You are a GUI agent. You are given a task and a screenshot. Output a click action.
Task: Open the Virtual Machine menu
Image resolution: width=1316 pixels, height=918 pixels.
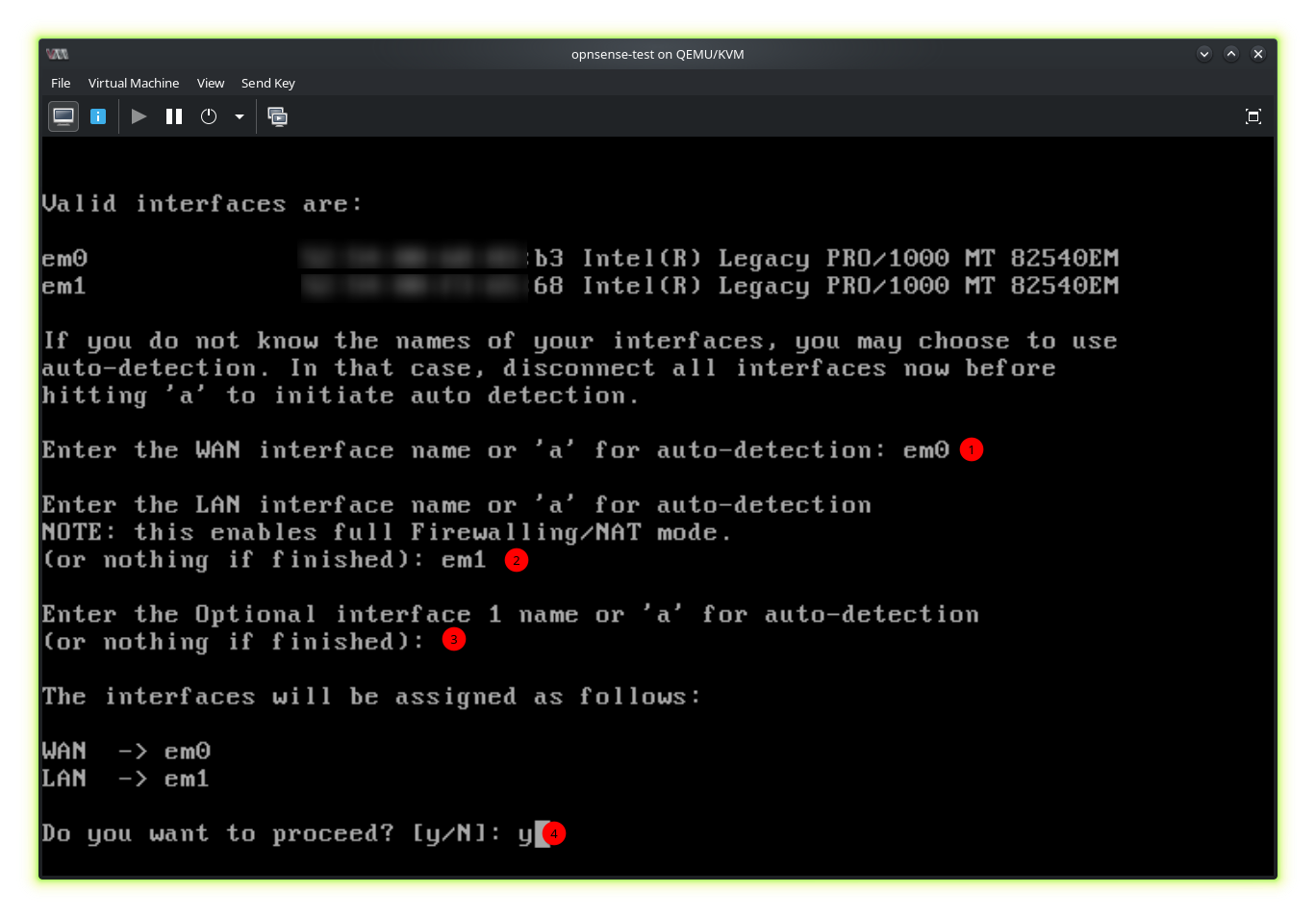pos(134,83)
